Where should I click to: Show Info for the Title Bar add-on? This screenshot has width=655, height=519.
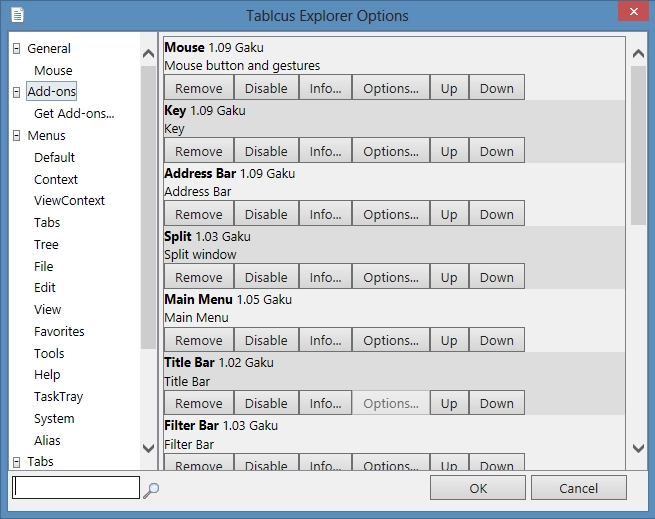[325, 403]
